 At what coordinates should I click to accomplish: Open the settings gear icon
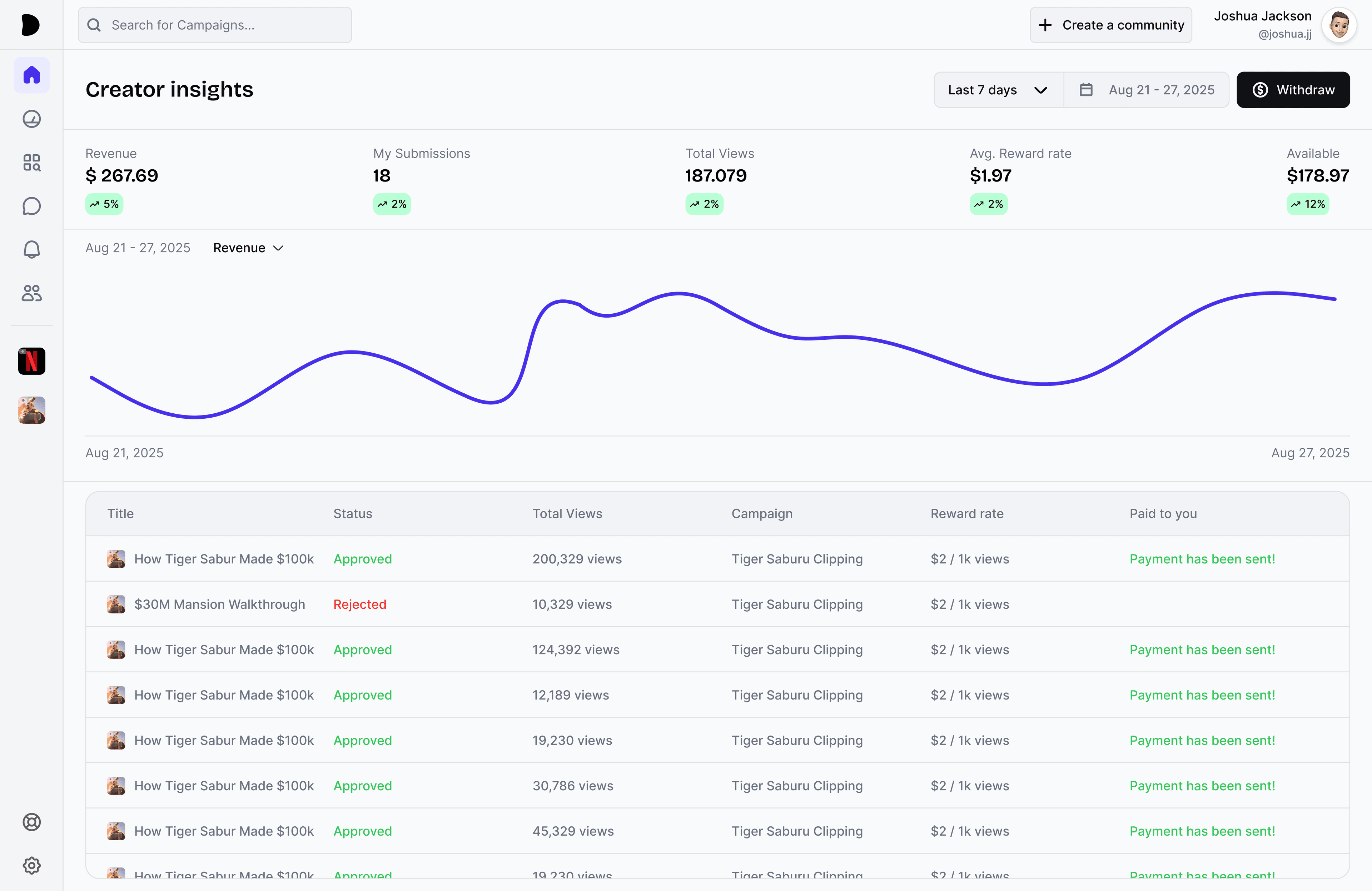coord(31,865)
